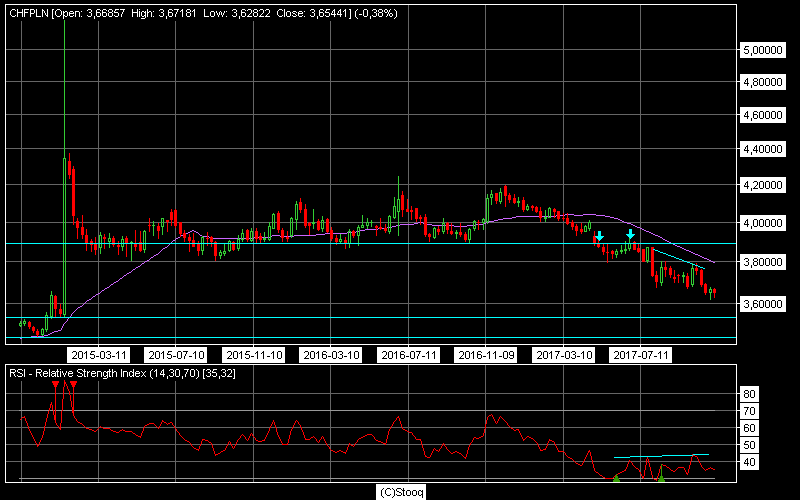Click the 4,00000 price axis label
Viewport: 800px width, 500px height.
(763, 223)
